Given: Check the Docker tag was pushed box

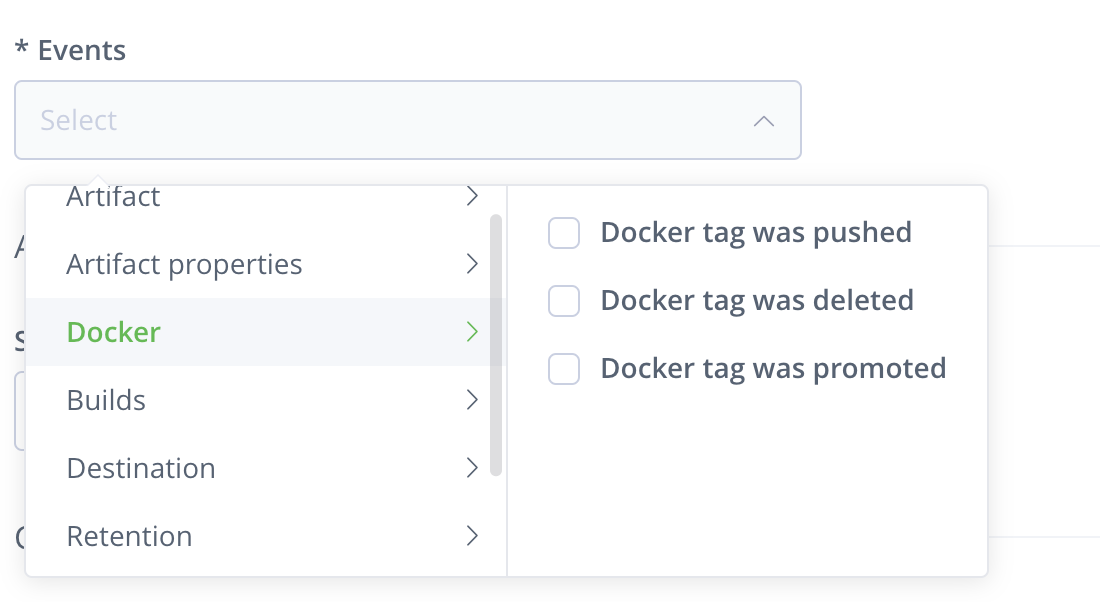Looking at the screenshot, I should 564,233.
